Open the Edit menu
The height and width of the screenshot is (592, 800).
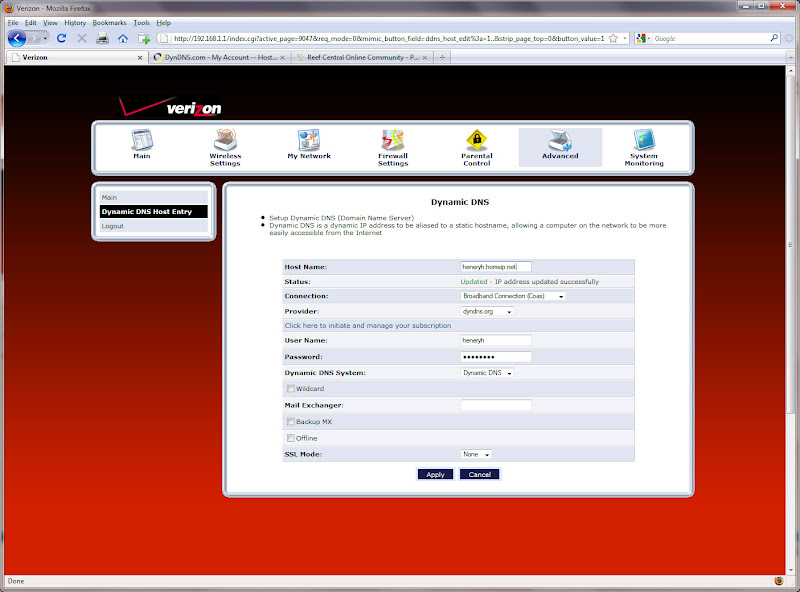pyautogui.click(x=31, y=22)
